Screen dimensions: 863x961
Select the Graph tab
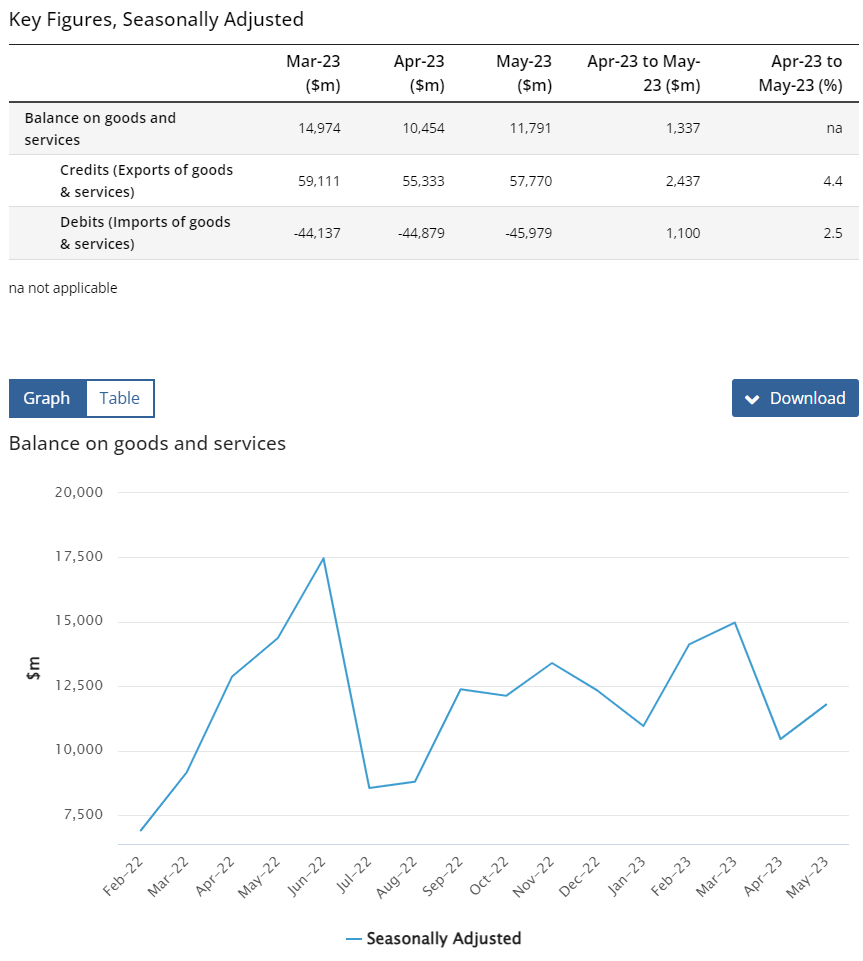(x=47, y=398)
